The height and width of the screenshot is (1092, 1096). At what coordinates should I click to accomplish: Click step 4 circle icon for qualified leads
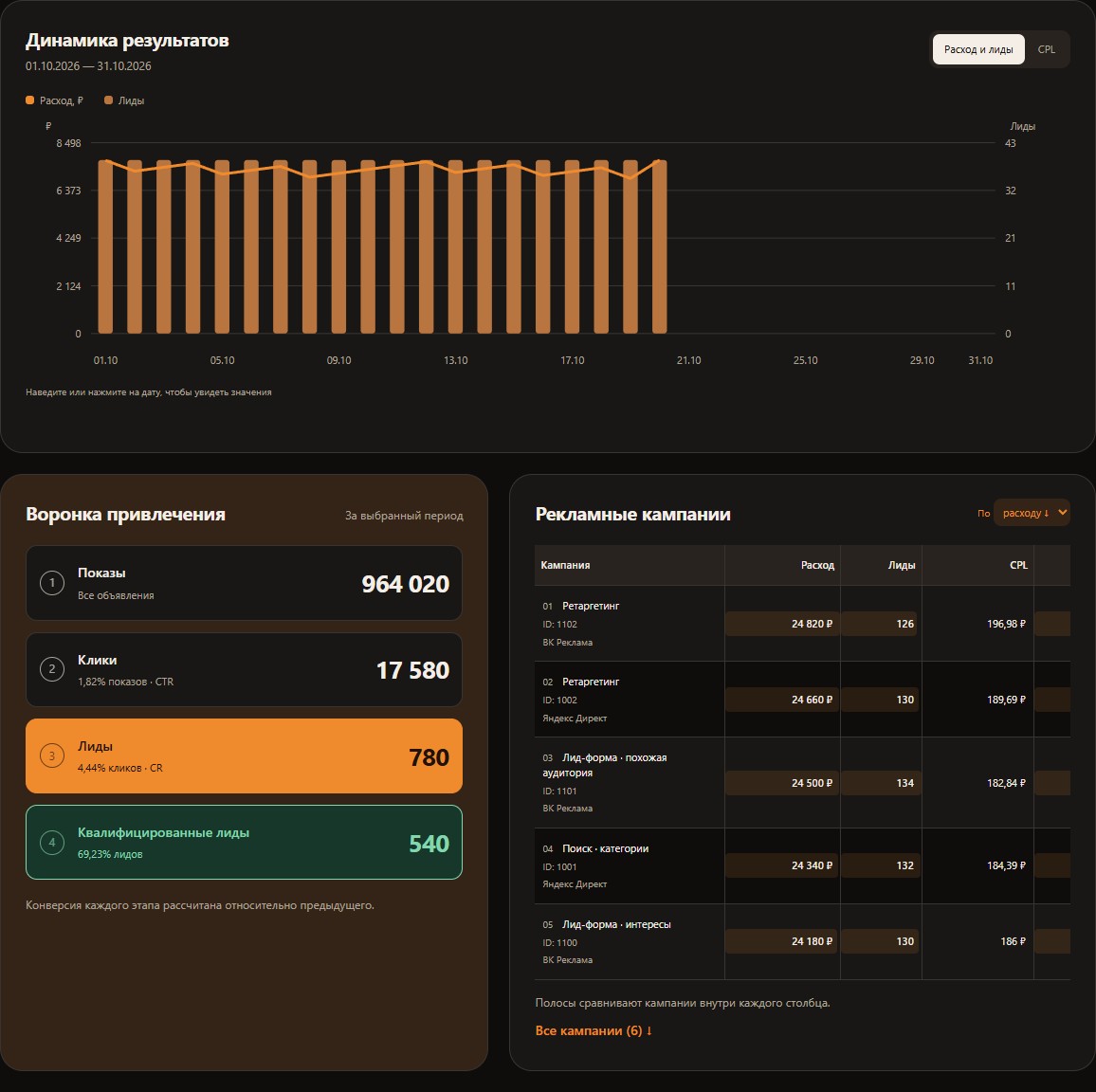point(52,843)
